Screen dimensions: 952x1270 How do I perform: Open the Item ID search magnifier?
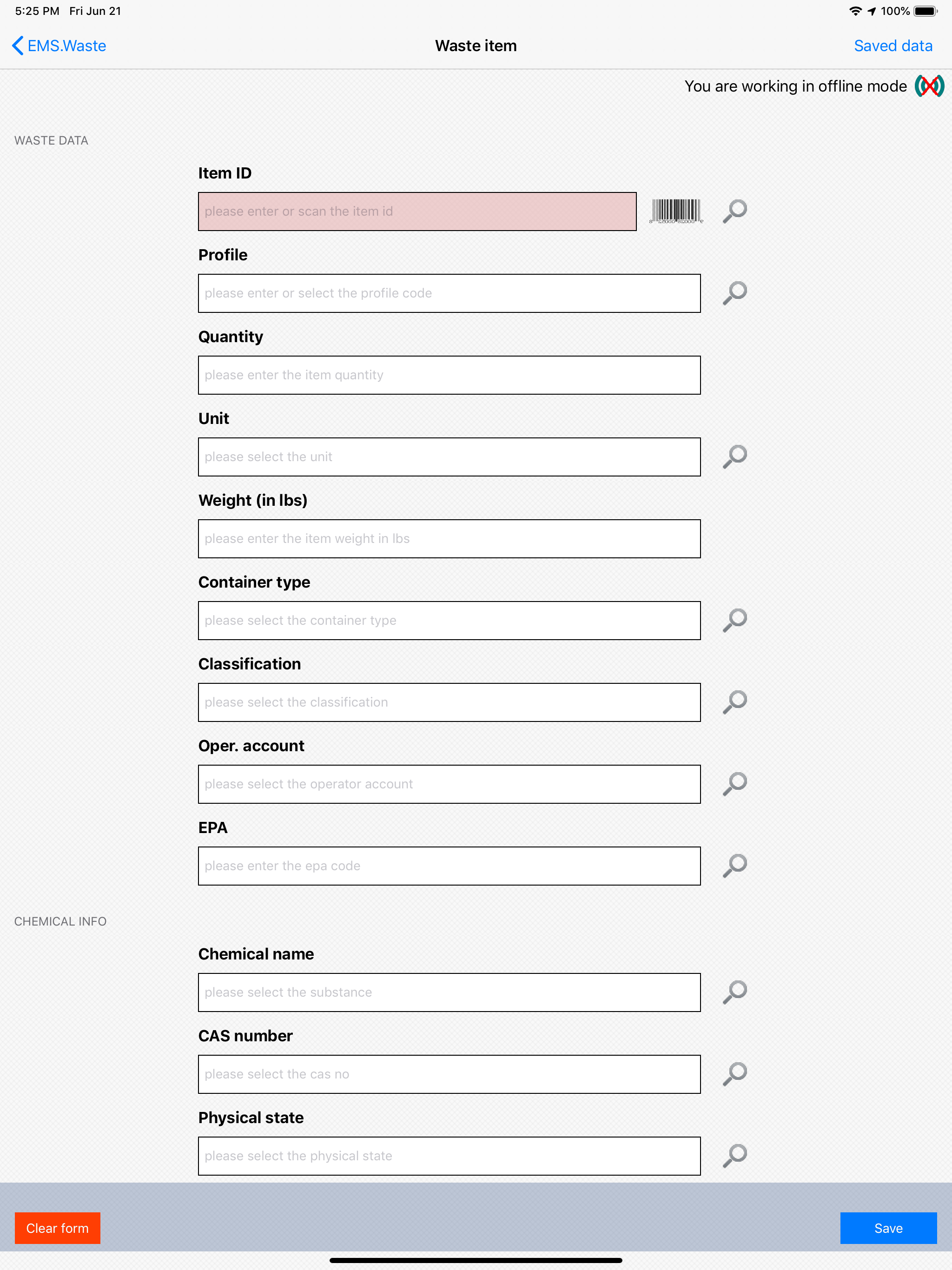[734, 212]
